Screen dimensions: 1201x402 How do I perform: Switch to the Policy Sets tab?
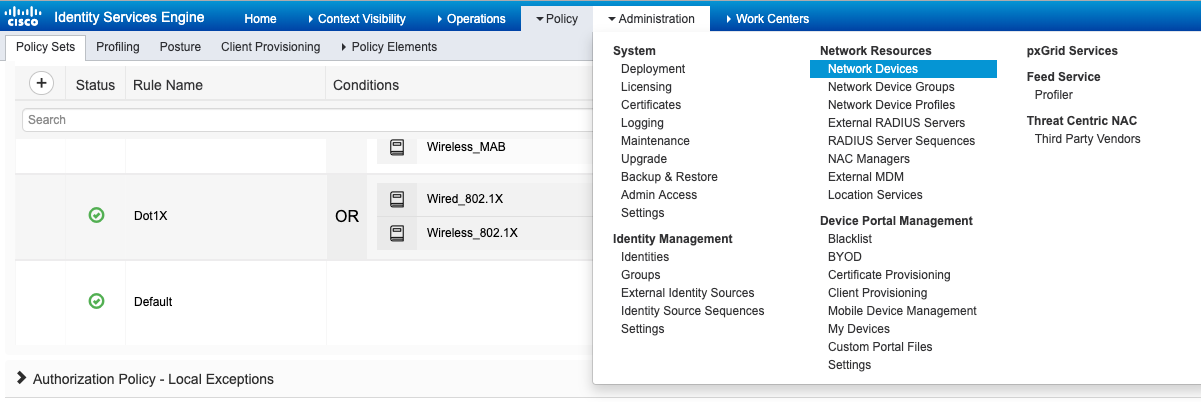click(45, 47)
